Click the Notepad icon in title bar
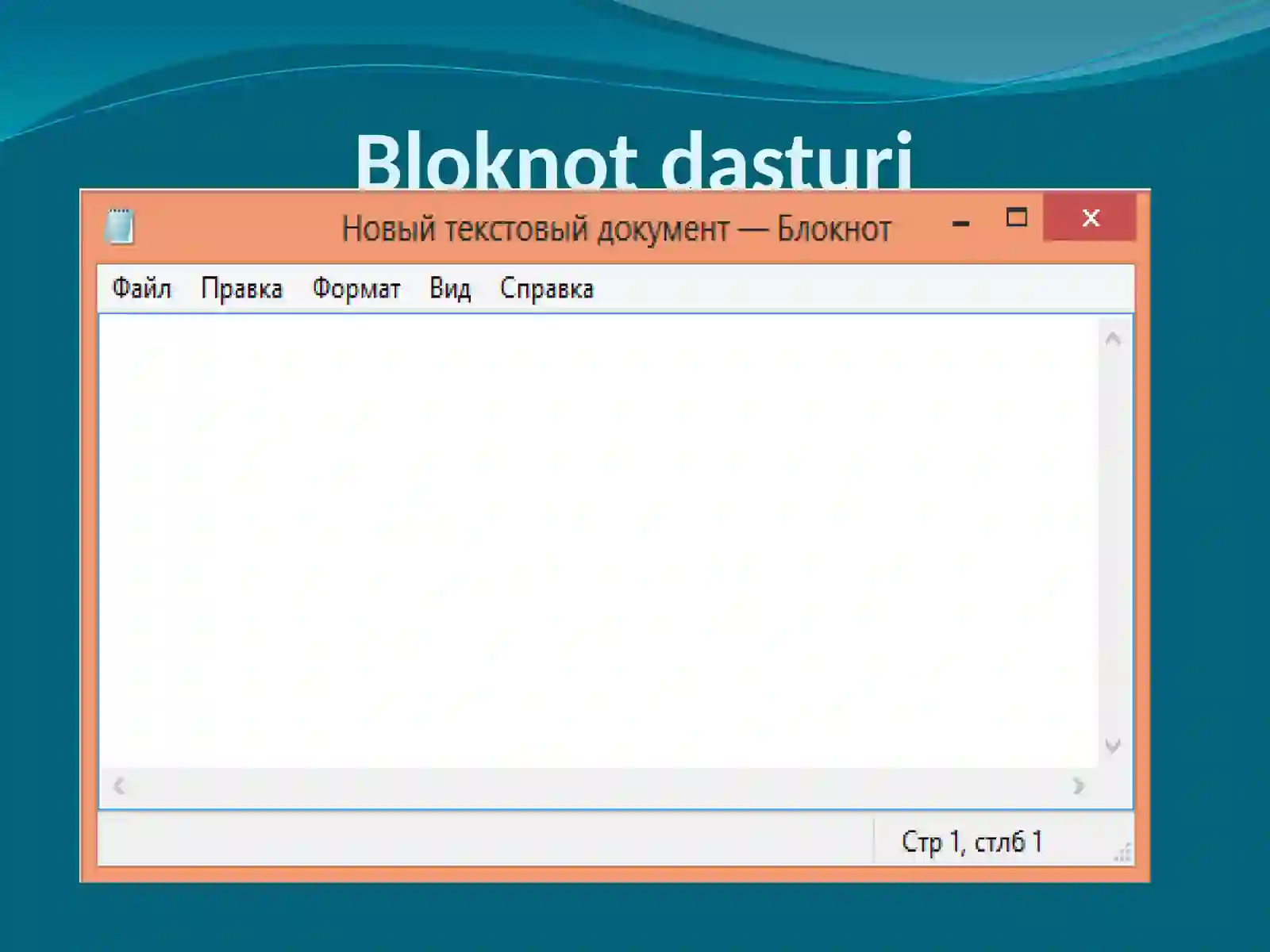Screen dimensions: 1270x952 pyautogui.click(x=119, y=226)
